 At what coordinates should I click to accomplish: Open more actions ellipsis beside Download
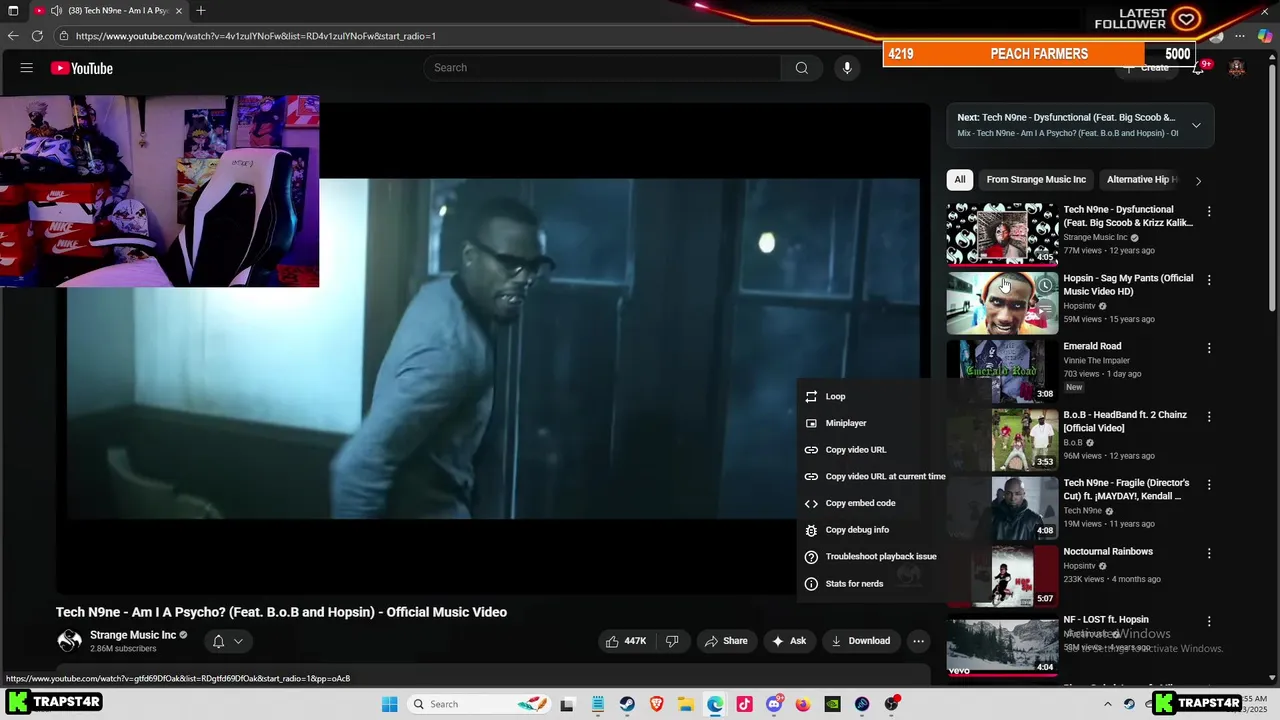point(918,641)
